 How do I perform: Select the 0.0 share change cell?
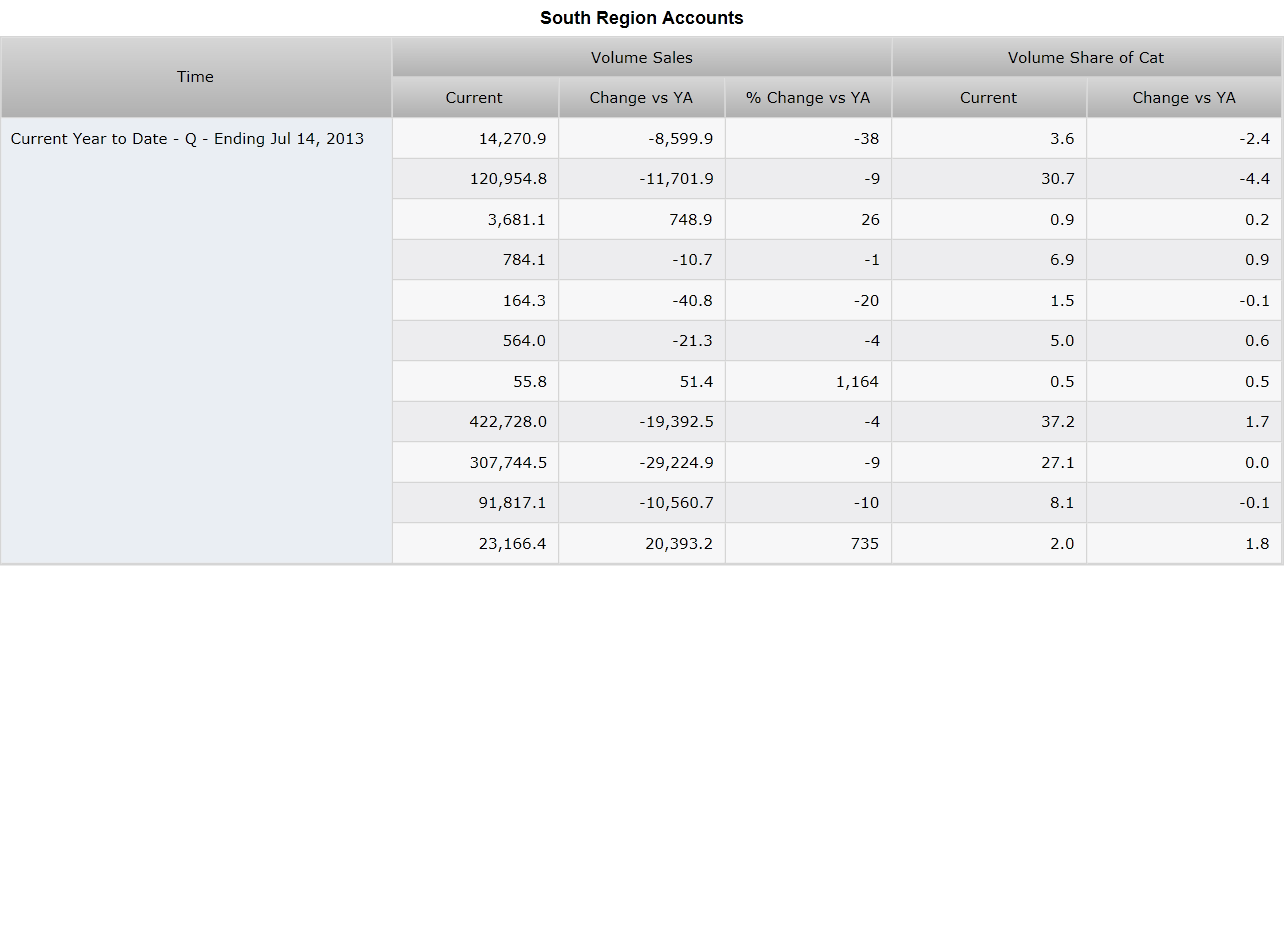1184,463
